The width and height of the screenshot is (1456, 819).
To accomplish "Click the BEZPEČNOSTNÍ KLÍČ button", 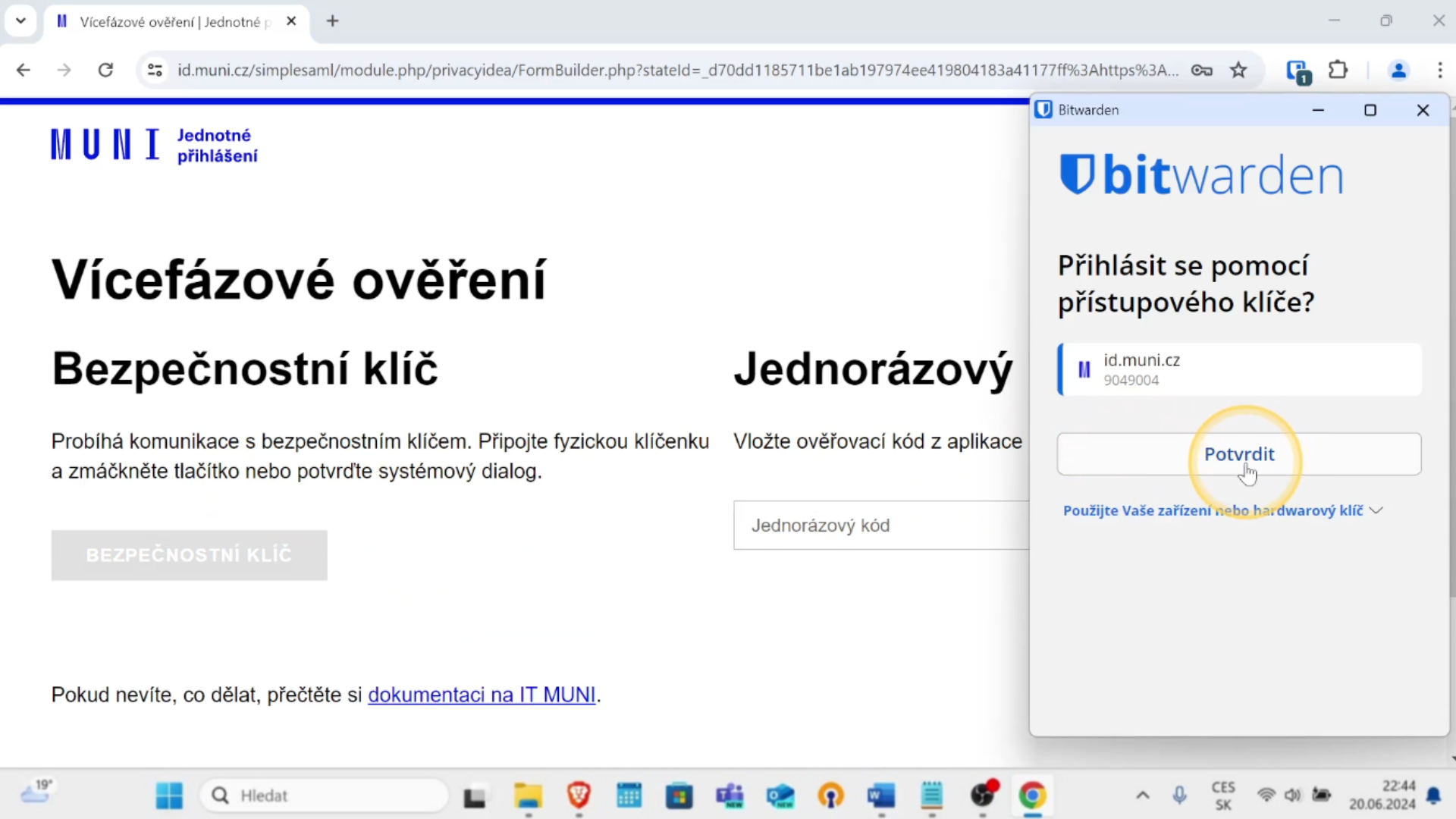I will pos(190,555).
